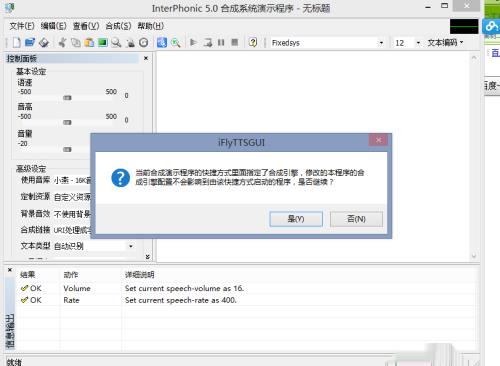Expand control panel with bottom double-chevron
The width and height of the screenshot is (500, 366).
pyautogui.click(x=147, y=257)
